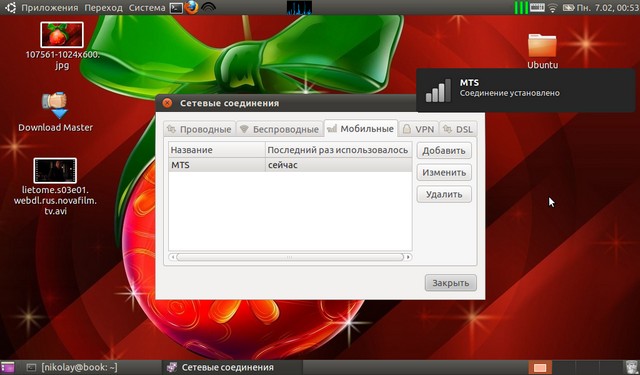Open the Переход menu
This screenshot has width=640, height=375.
103,8
